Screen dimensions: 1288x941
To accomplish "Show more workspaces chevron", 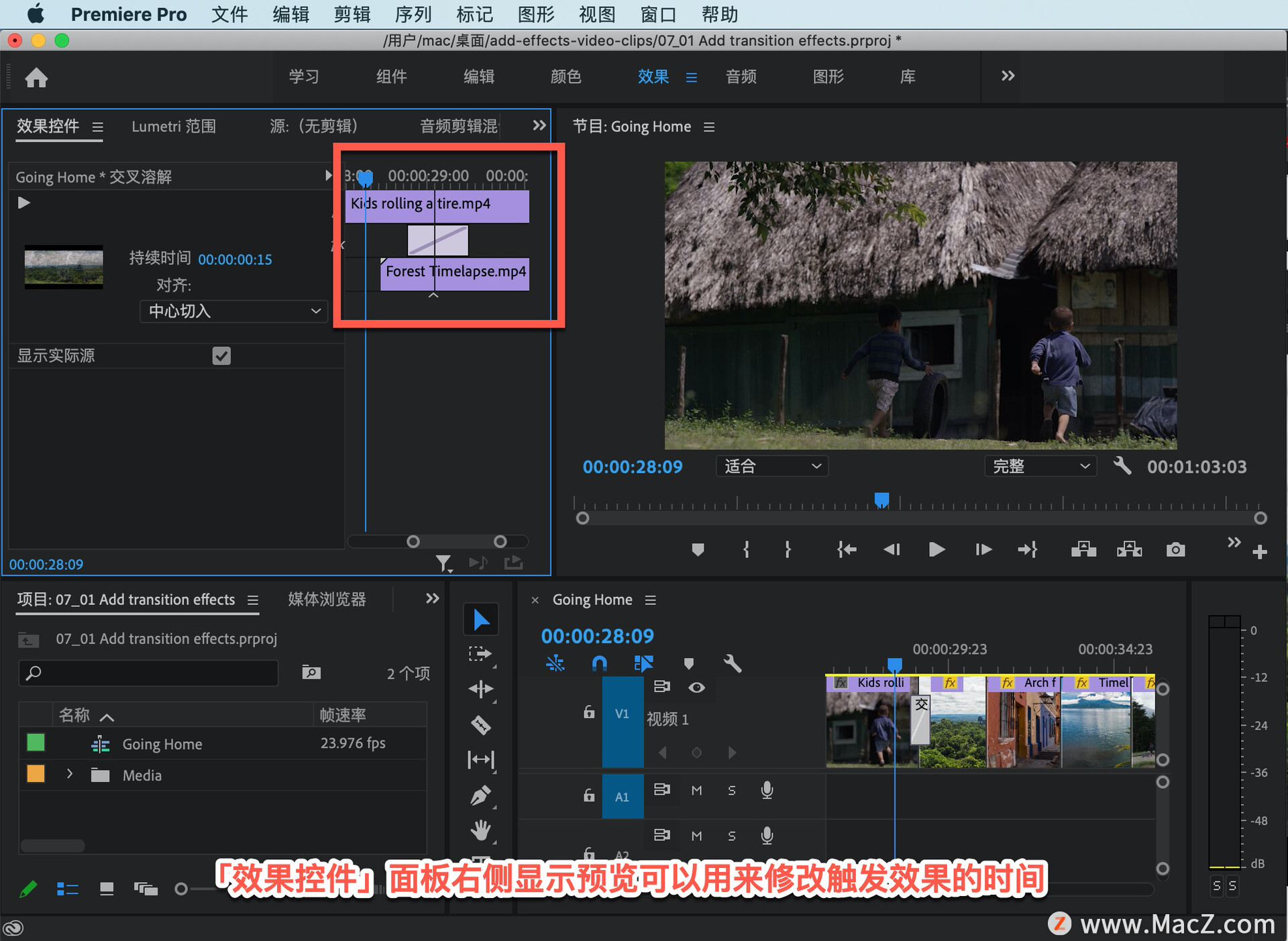I will pos(1008,76).
